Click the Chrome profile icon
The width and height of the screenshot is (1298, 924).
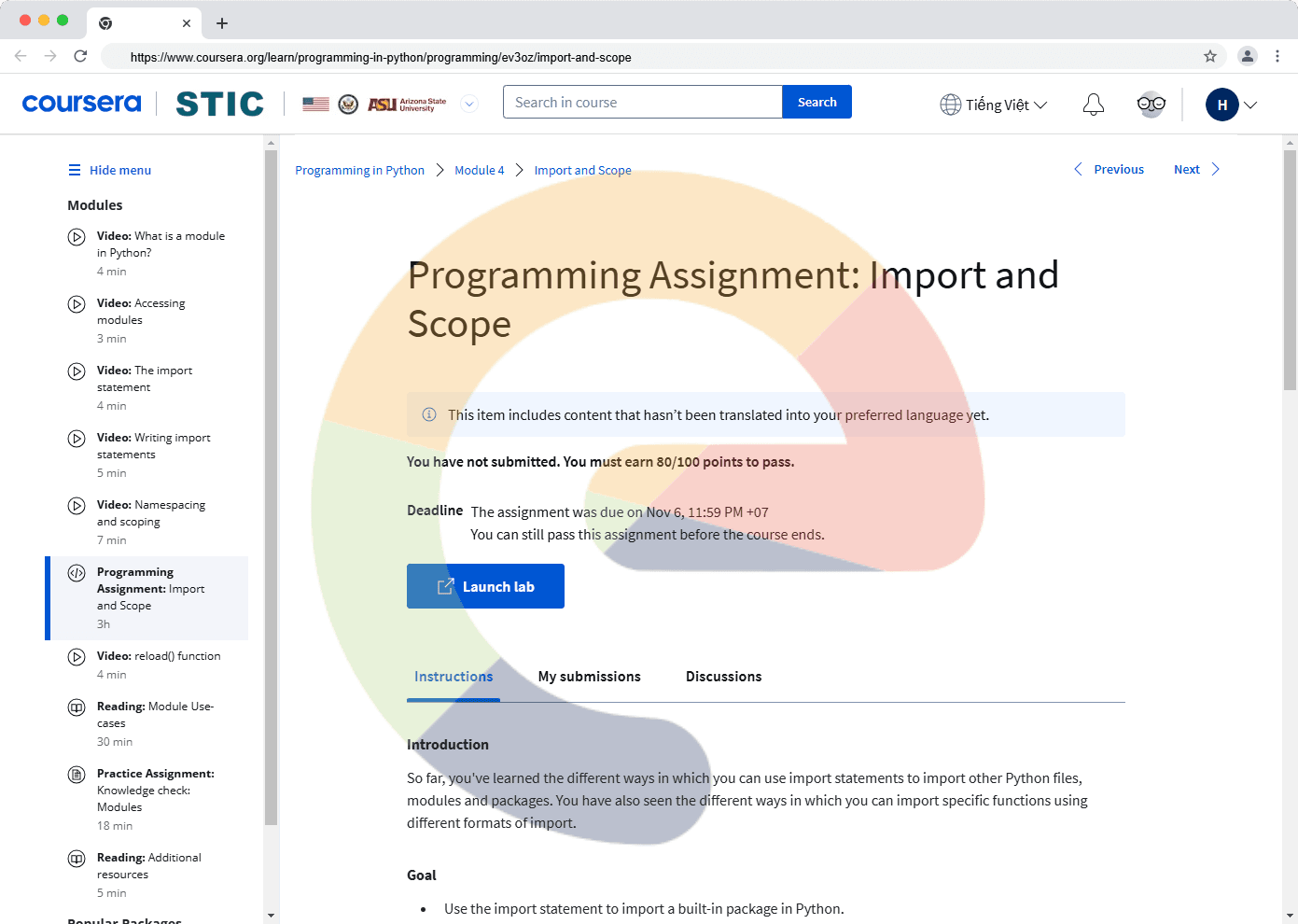pos(1248,56)
